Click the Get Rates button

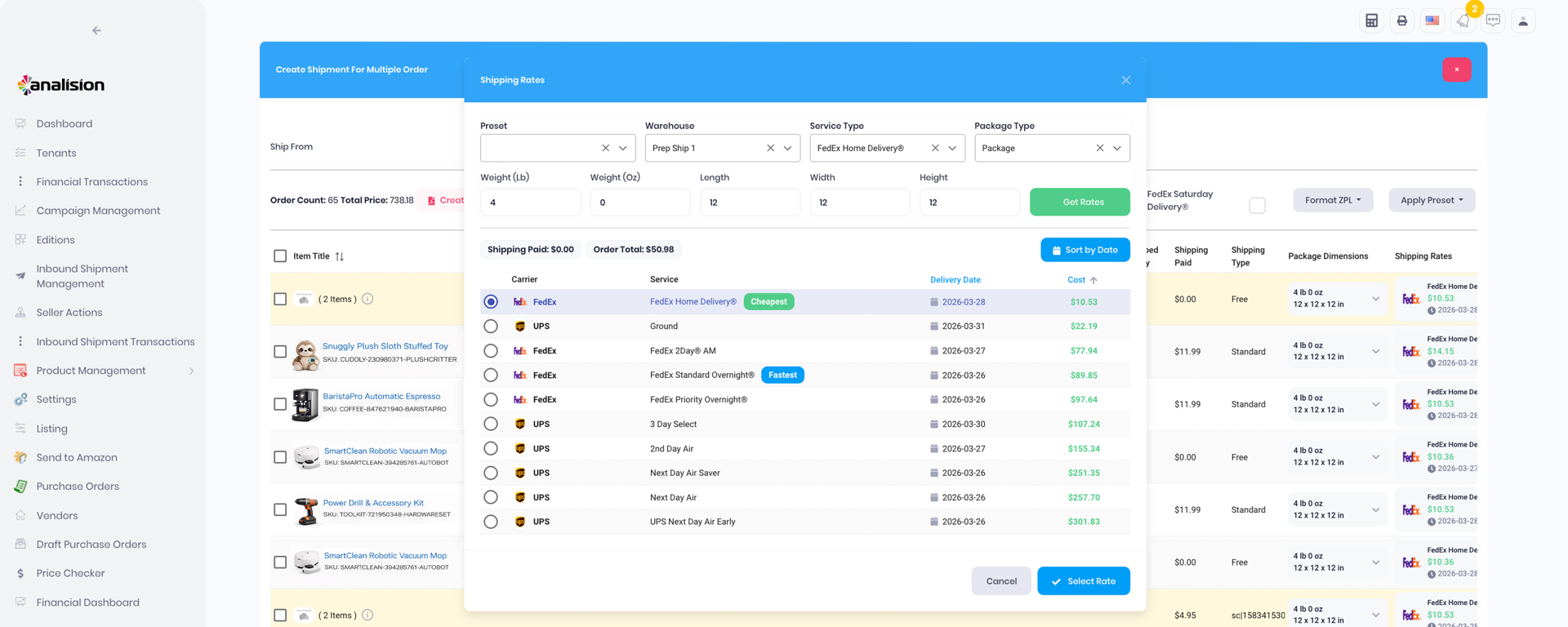coord(1083,202)
